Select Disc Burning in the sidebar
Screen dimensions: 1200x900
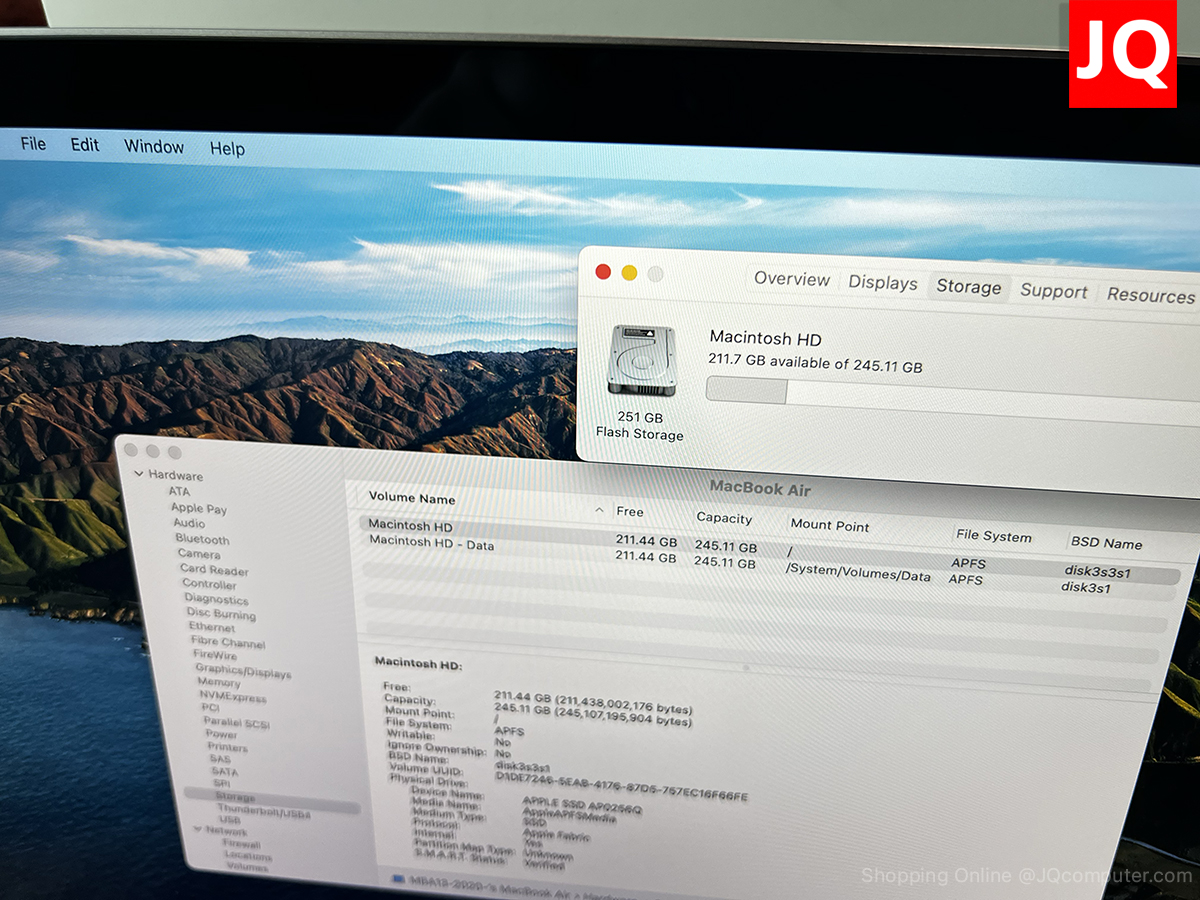click(x=221, y=614)
